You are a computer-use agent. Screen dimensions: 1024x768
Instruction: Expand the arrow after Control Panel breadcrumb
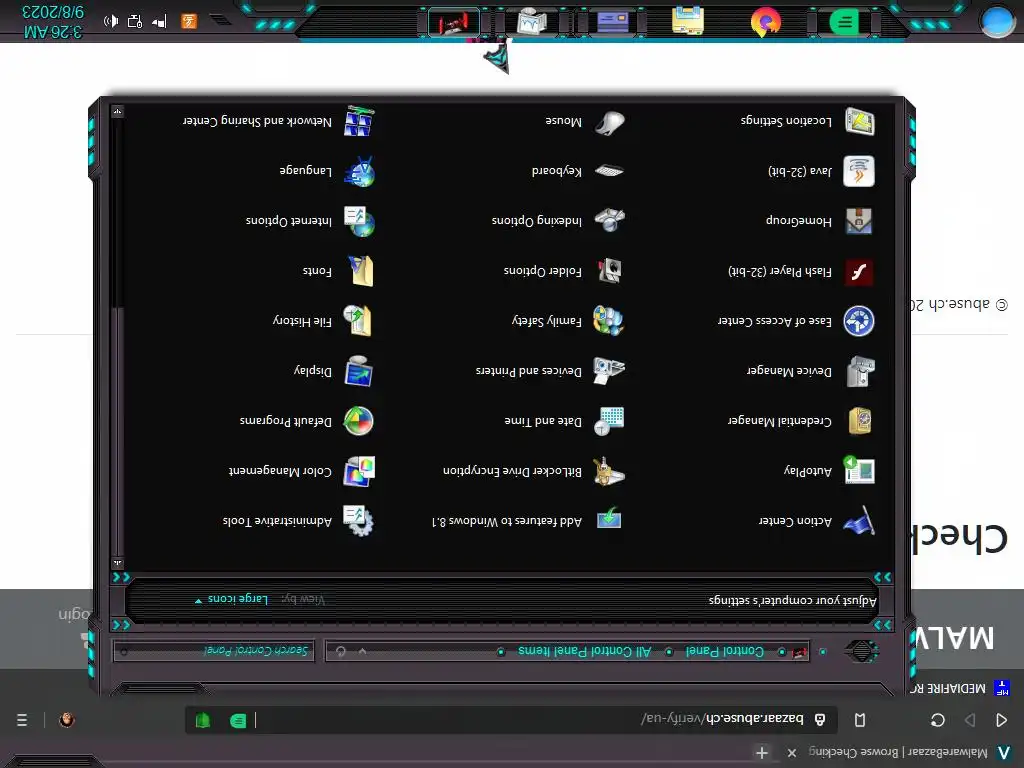tap(669, 652)
